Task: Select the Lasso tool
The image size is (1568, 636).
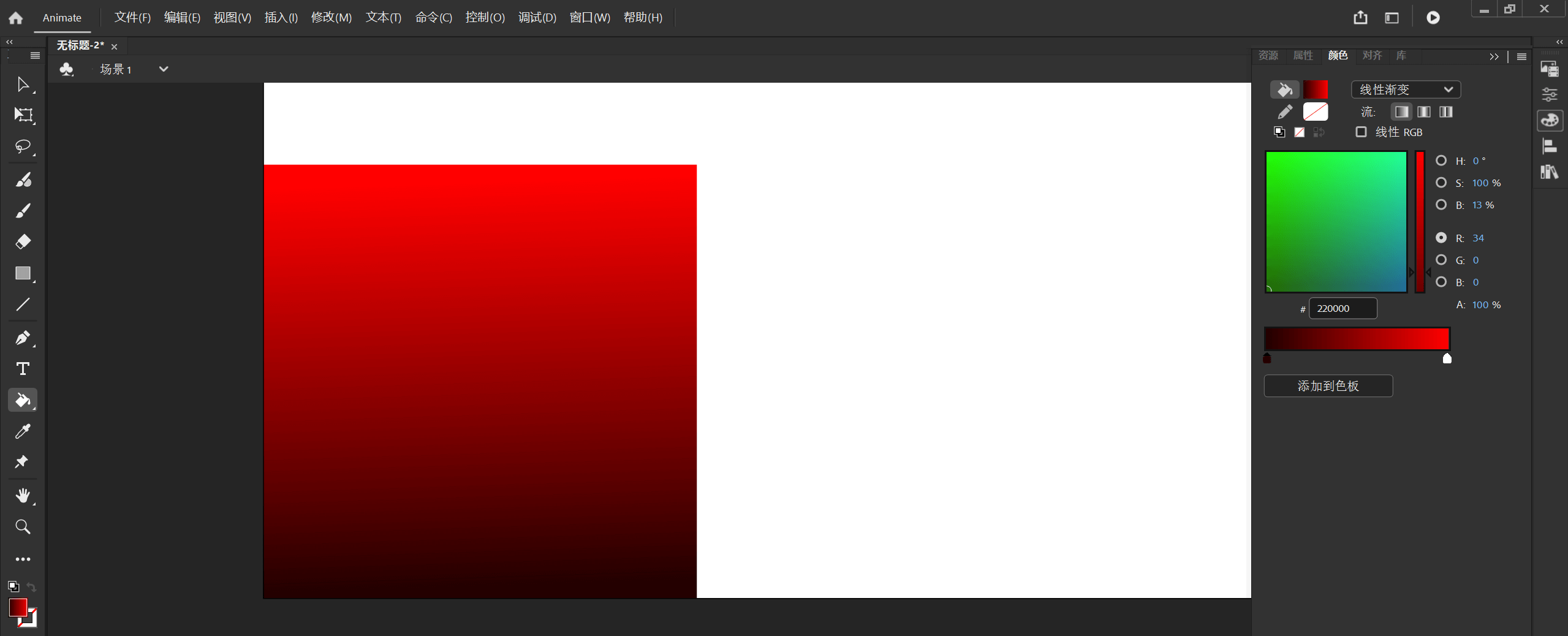Action: click(x=23, y=146)
